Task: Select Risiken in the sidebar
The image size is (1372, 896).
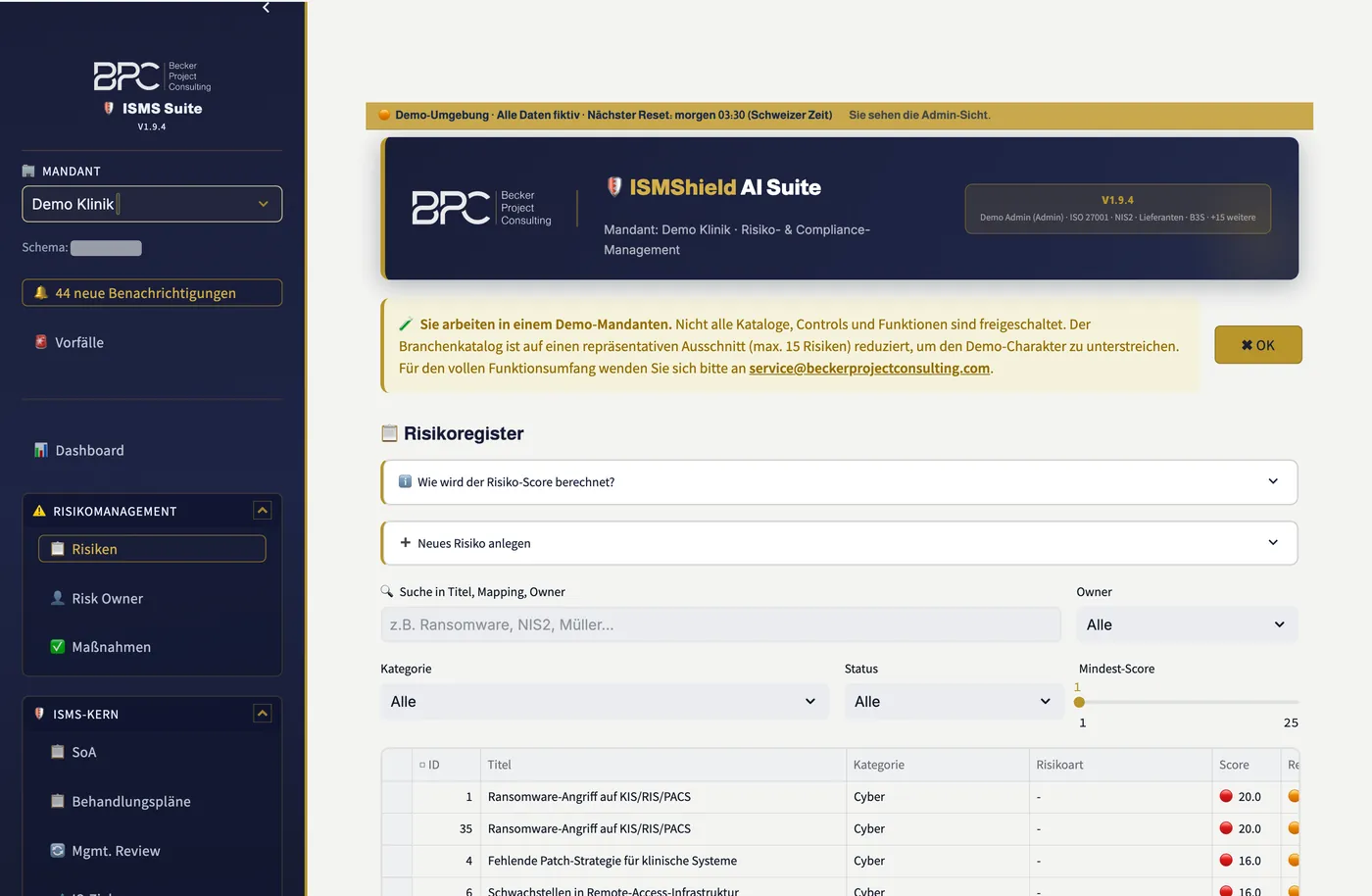Action: point(152,549)
